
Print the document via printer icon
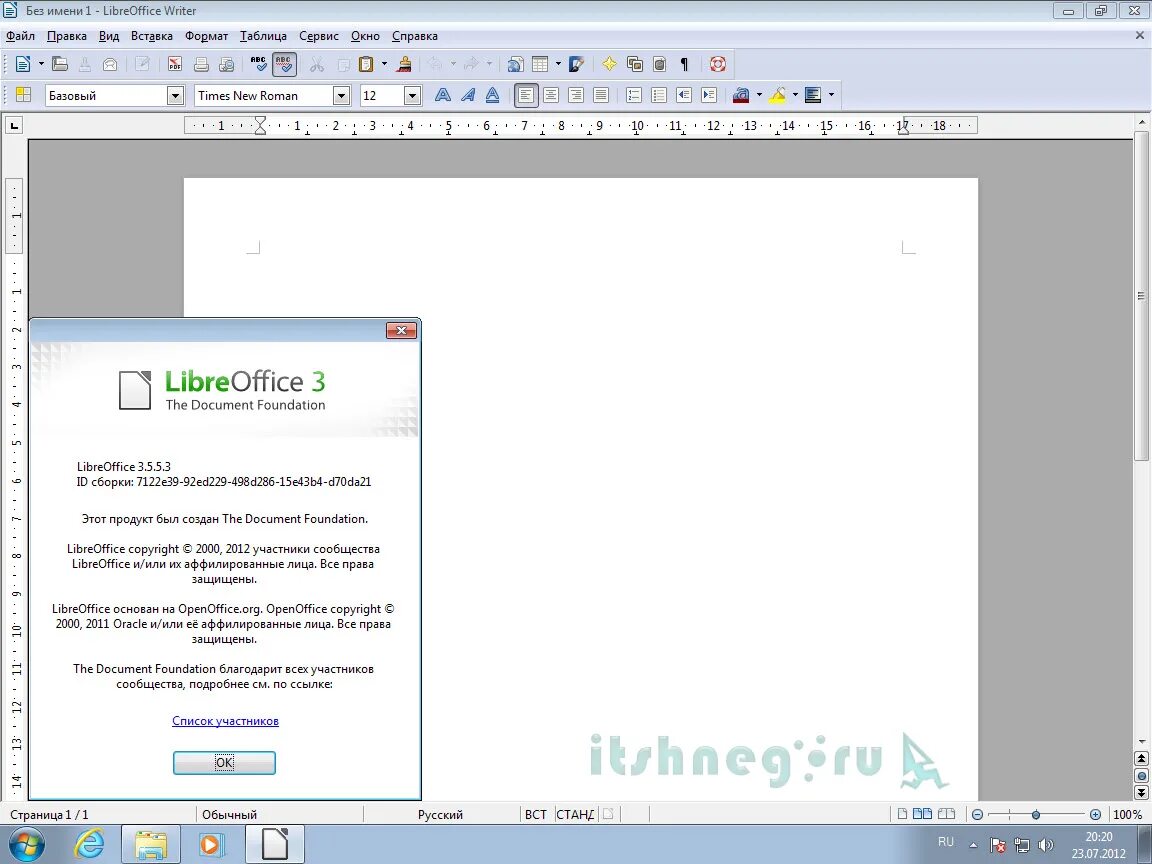pyautogui.click(x=201, y=64)
